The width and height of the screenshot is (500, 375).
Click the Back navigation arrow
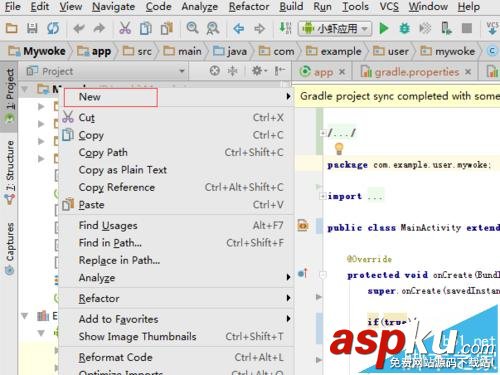click(x=239, y=29)
